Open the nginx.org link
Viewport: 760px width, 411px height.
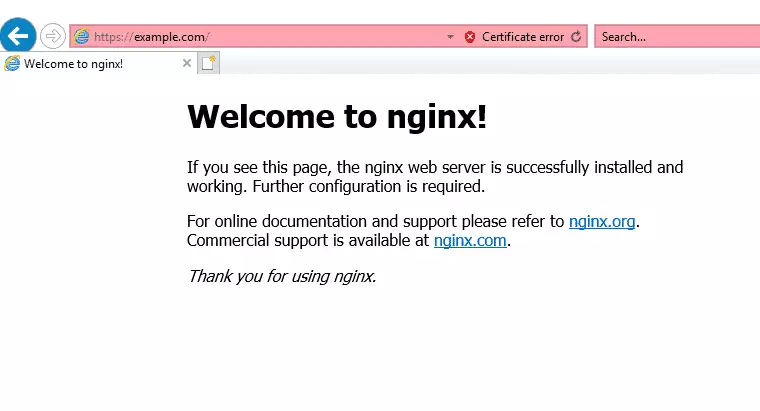tap(602, 221)
